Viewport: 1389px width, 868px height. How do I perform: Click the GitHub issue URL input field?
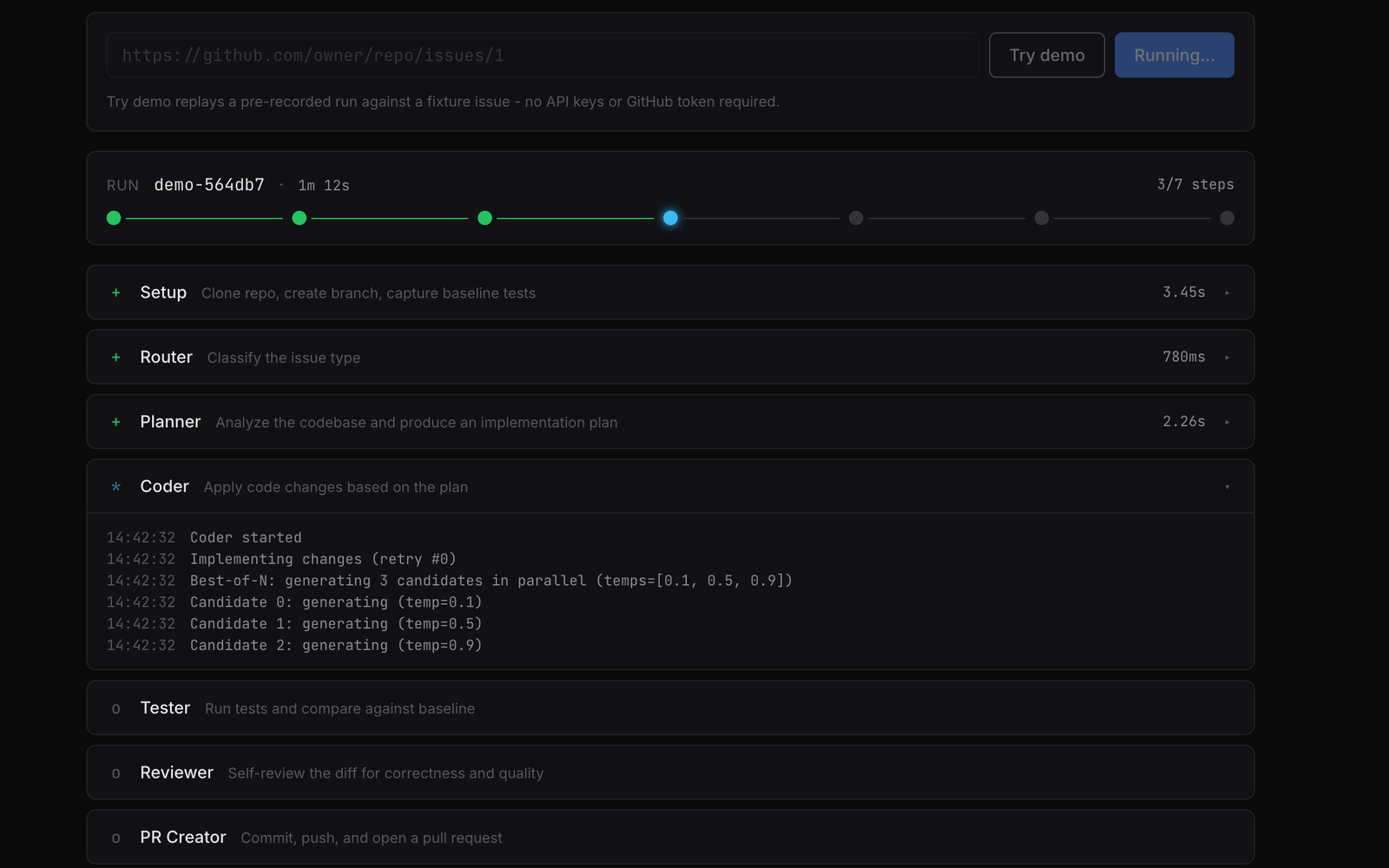pos(543,56)
